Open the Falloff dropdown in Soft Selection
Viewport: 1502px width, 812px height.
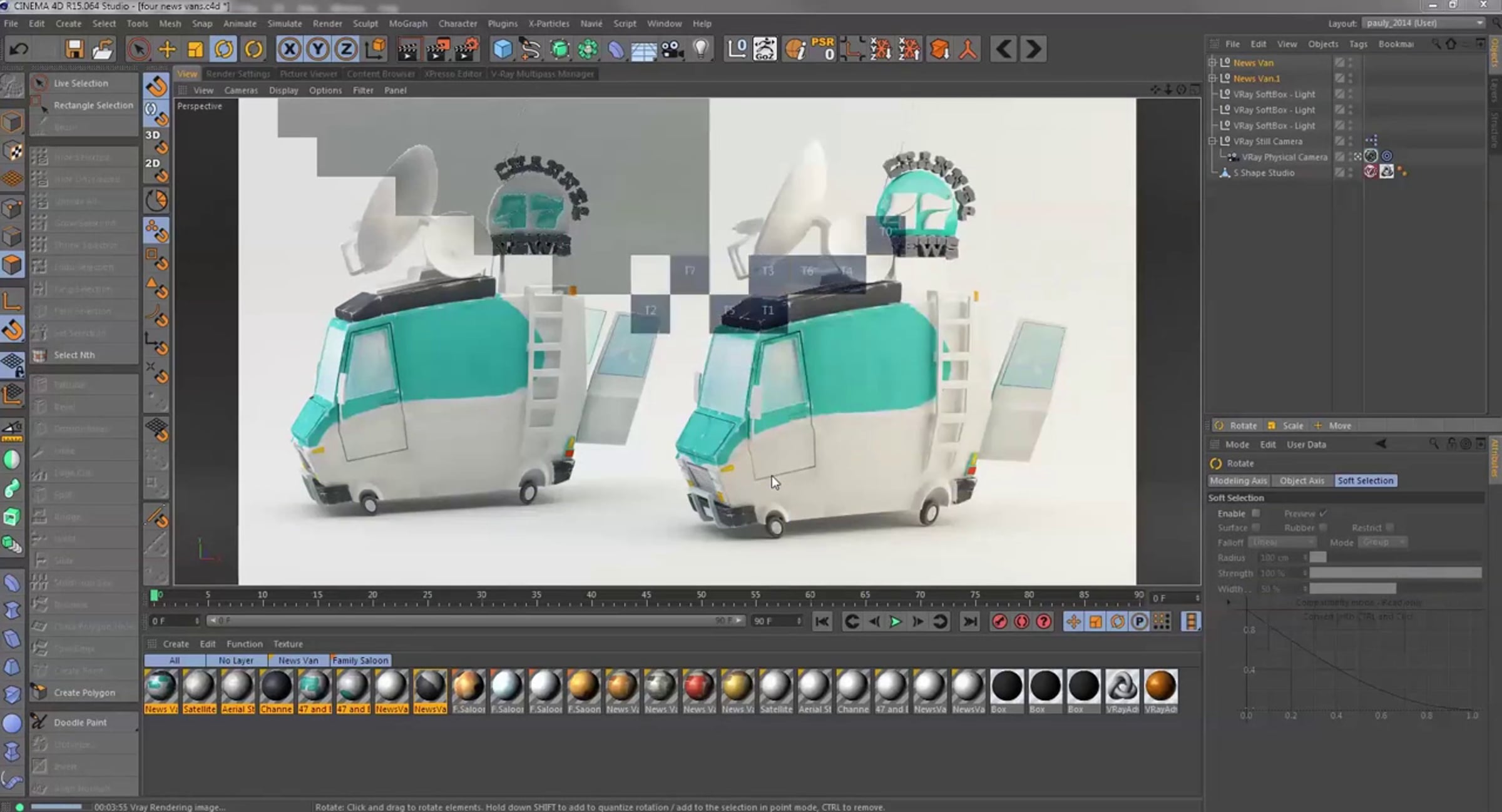1282,542
